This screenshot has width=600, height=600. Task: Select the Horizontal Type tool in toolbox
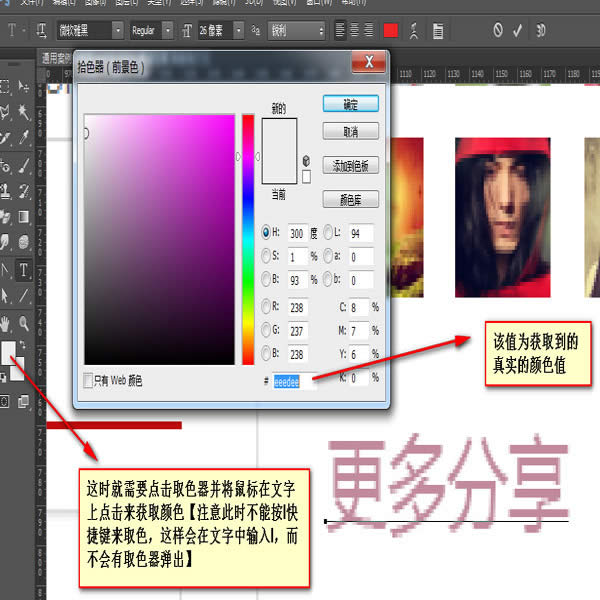point(23,270)
